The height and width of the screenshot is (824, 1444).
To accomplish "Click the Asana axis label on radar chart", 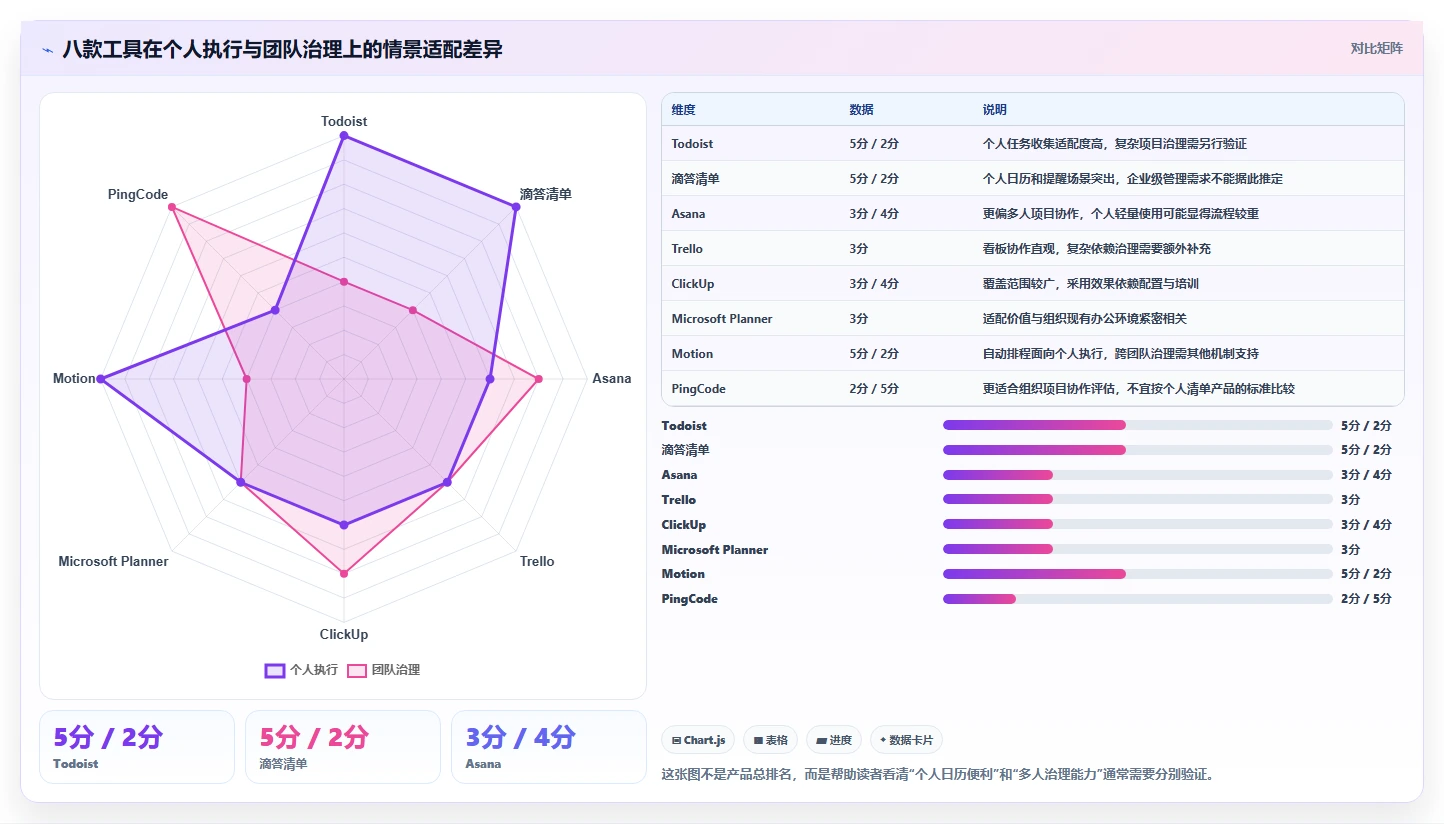I will 612,378.
